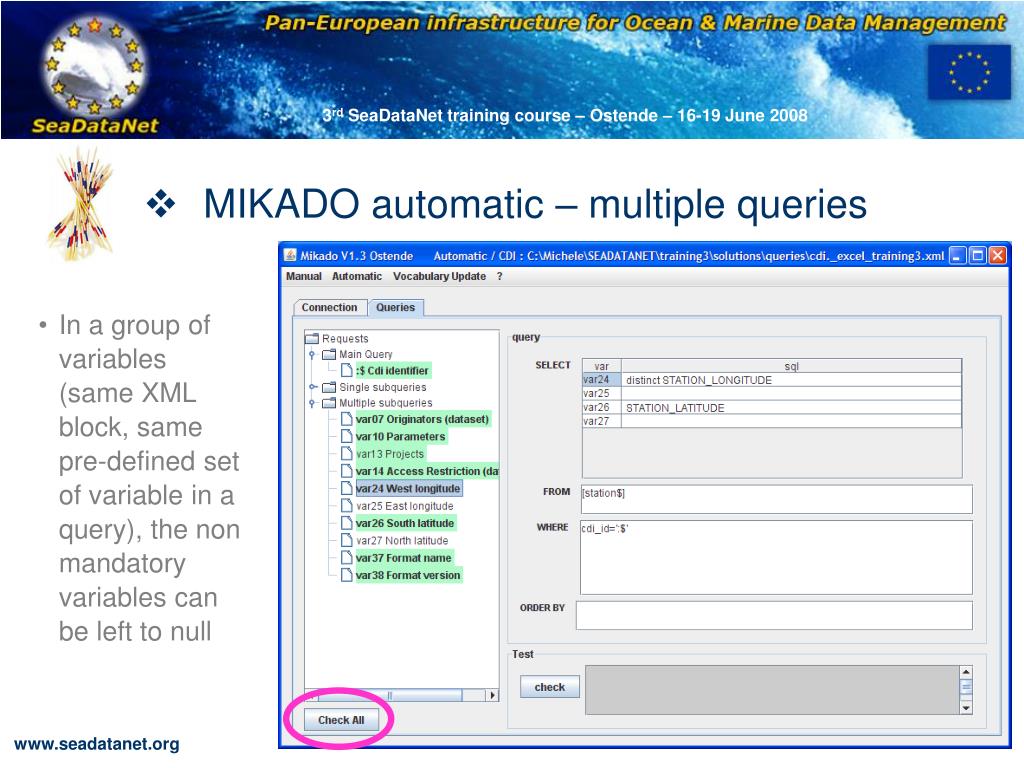Click document icon beside var38 Format version
This screenshot has width=1024, height=768.
coord(347,575)
